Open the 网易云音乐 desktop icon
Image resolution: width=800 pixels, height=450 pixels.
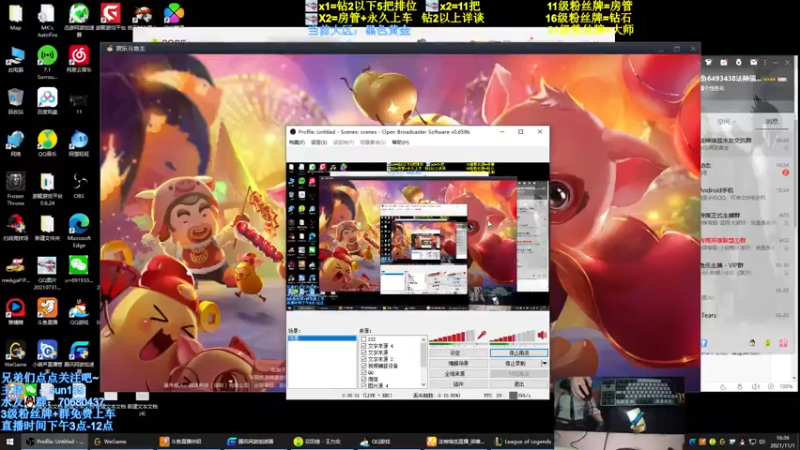pos(79,59)
